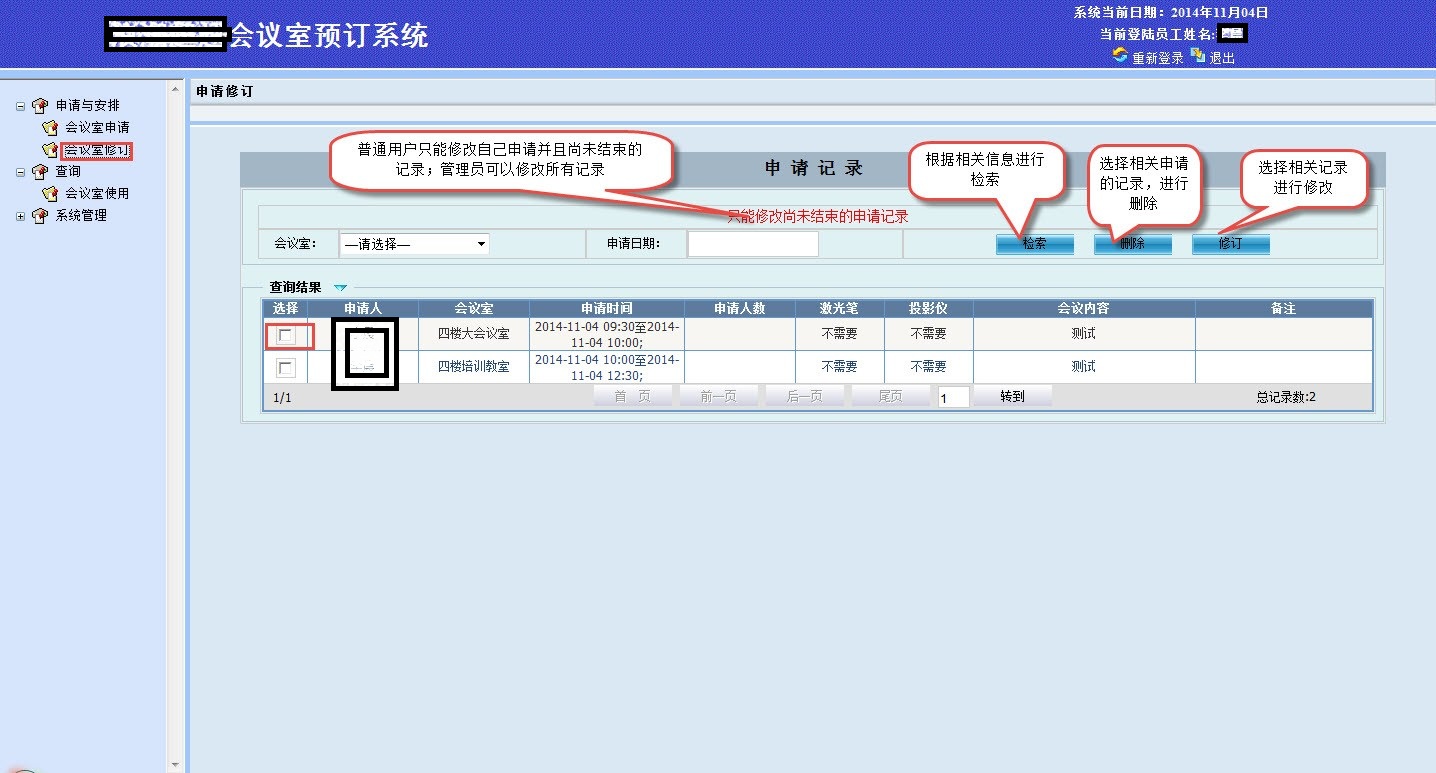Collapse the 申请与安排 tree node
The height and width of the screenshot is (773, 1436).
coord(20,106)
